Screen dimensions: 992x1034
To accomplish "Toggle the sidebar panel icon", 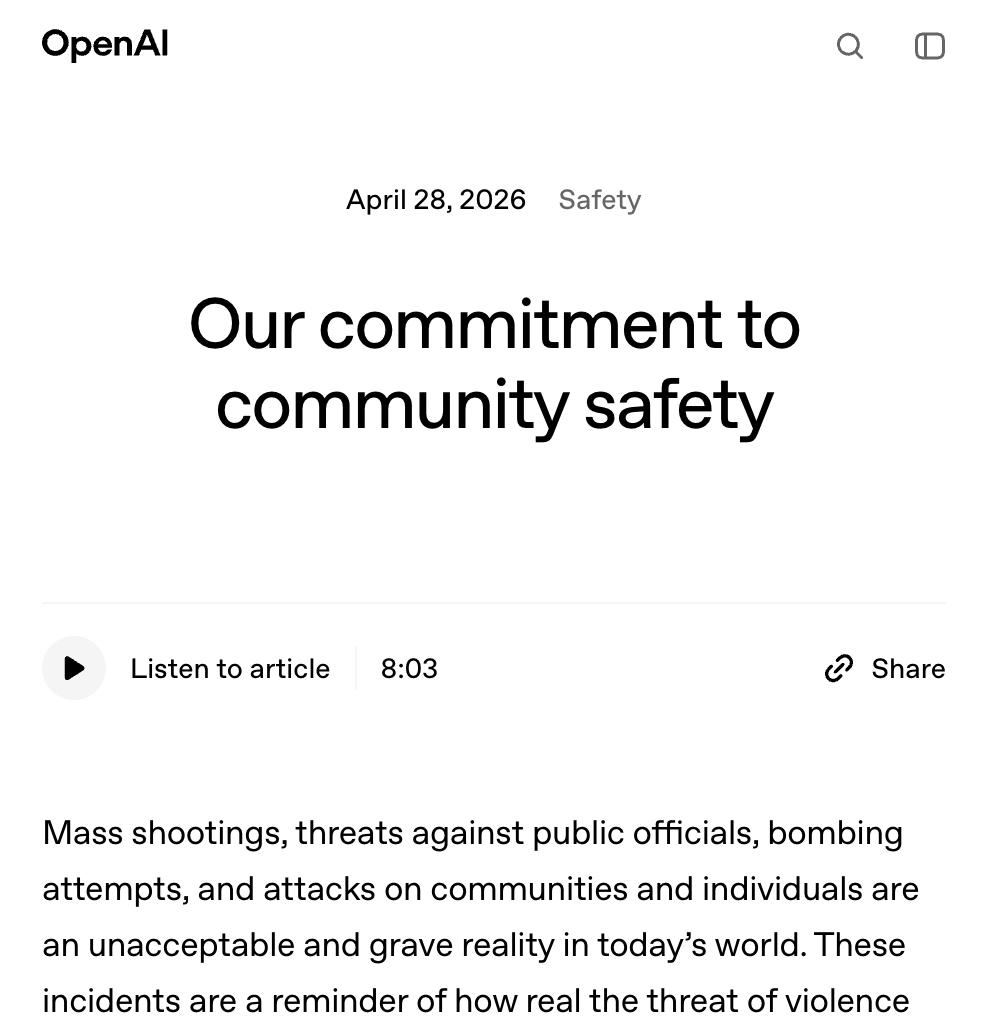I will (929, 46).
